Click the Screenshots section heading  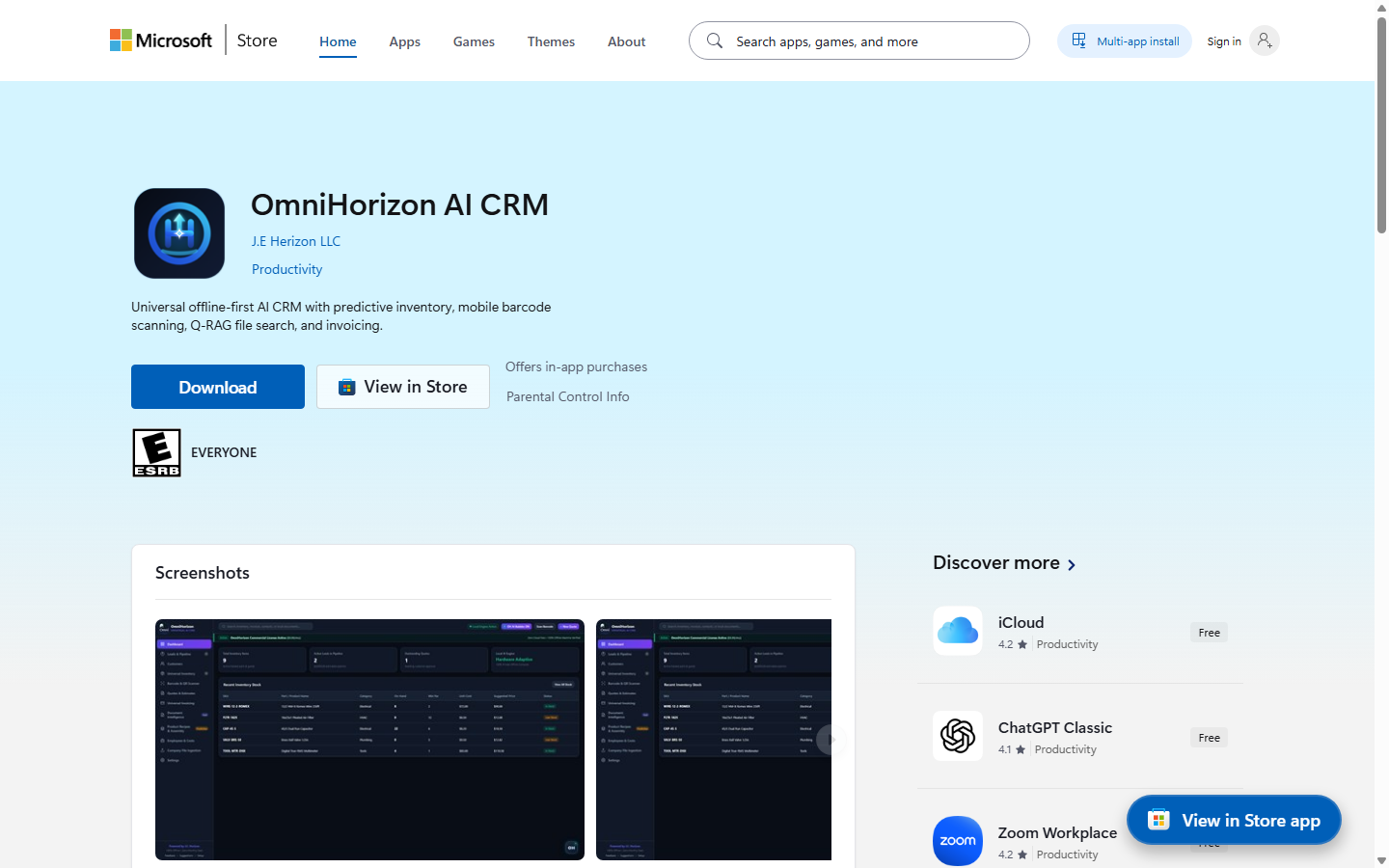coord(203,573)
